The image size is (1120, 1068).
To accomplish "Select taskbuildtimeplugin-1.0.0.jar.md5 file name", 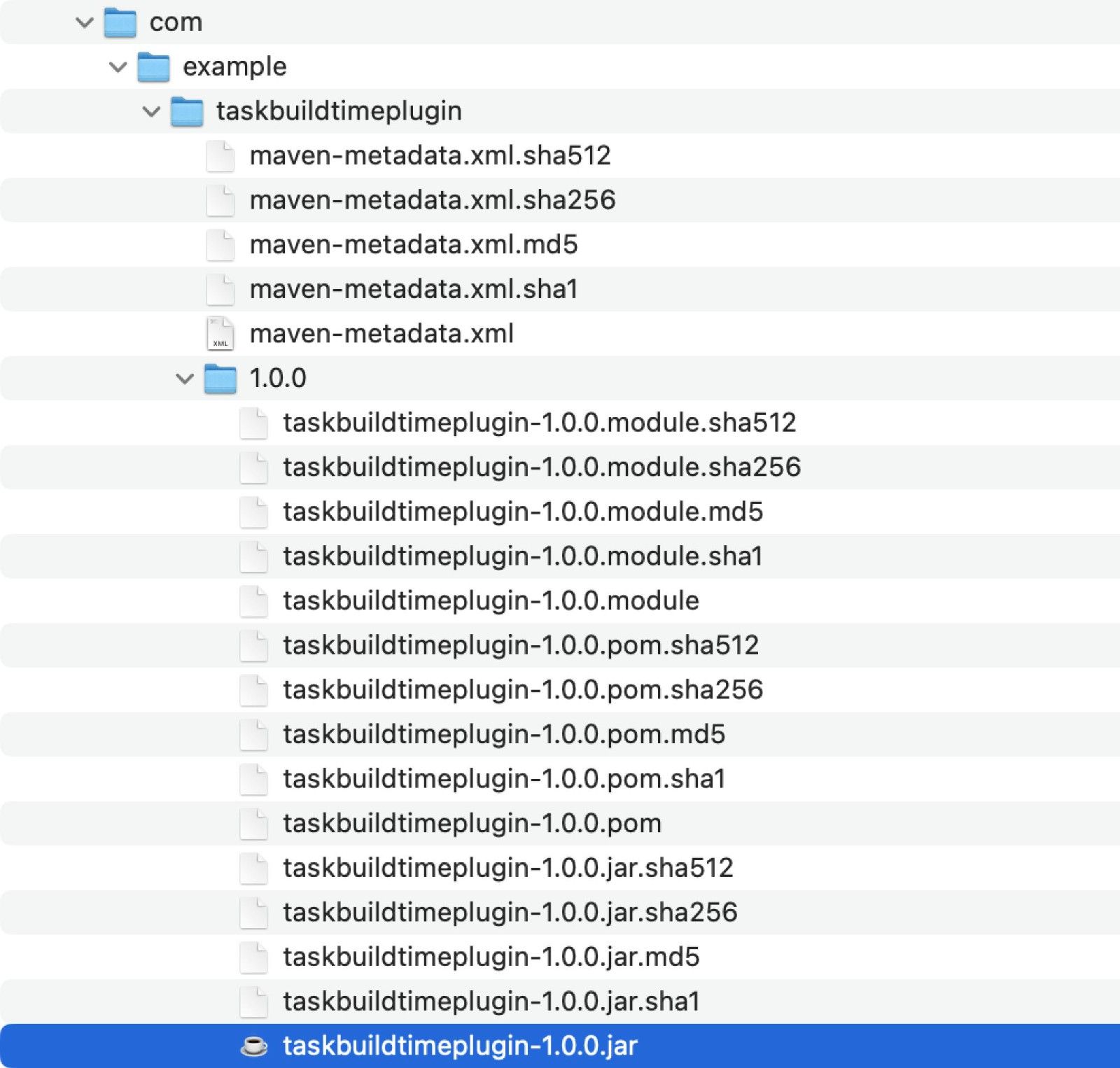I will [491, 957].
